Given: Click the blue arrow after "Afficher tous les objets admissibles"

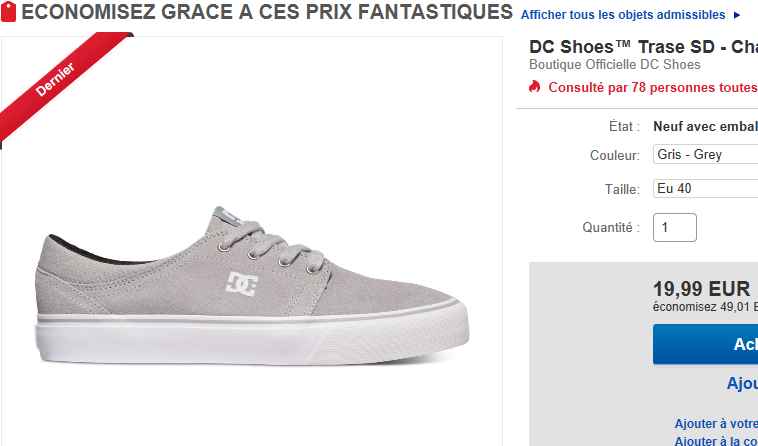Looking at the screenshot, I should pos(737,16).
